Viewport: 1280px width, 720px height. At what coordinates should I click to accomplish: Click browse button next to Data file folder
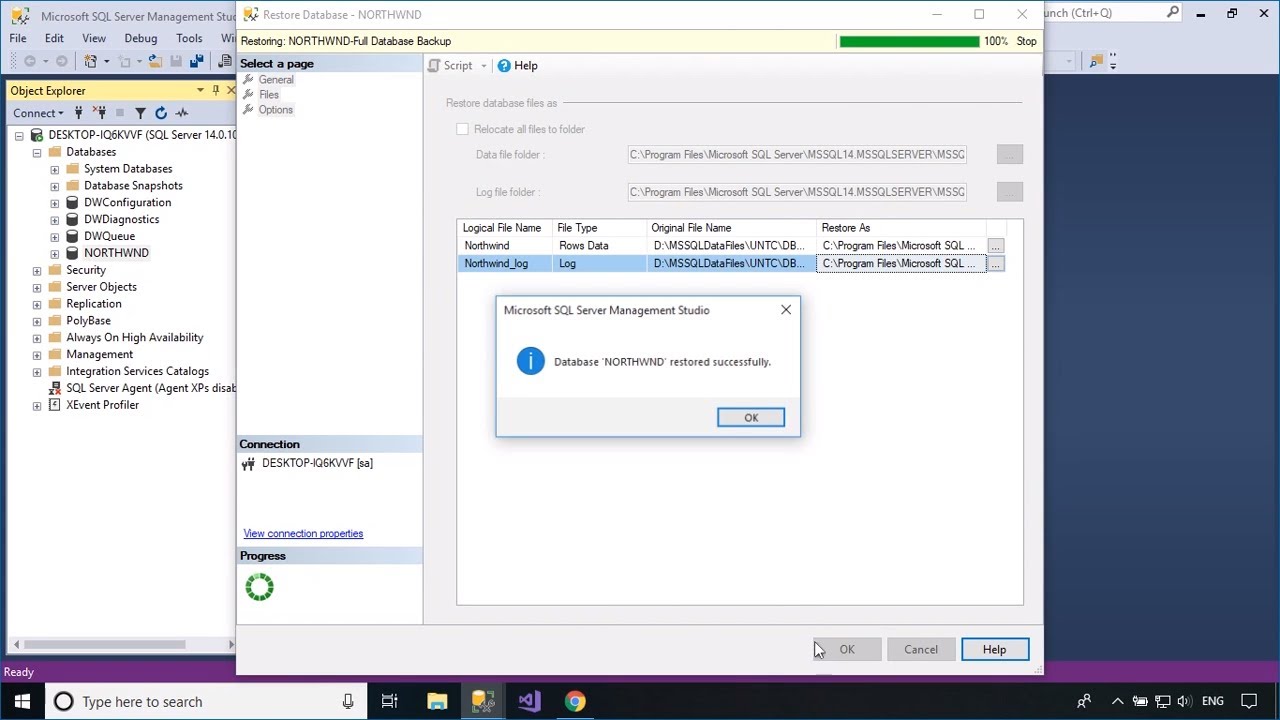[1010, 155]
